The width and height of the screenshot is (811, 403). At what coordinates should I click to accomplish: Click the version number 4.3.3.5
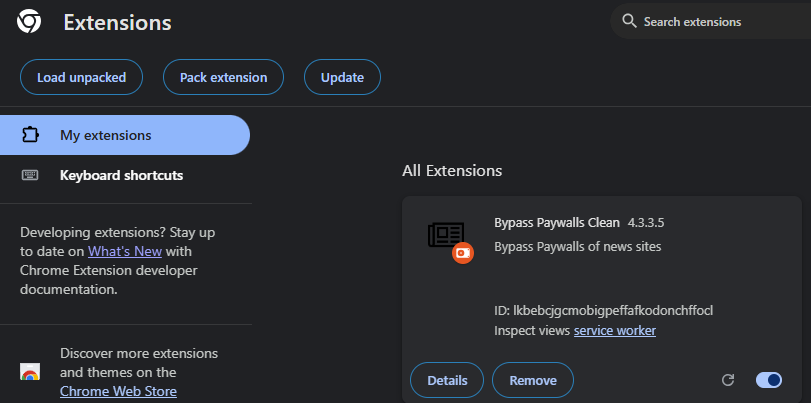(646, 223)
